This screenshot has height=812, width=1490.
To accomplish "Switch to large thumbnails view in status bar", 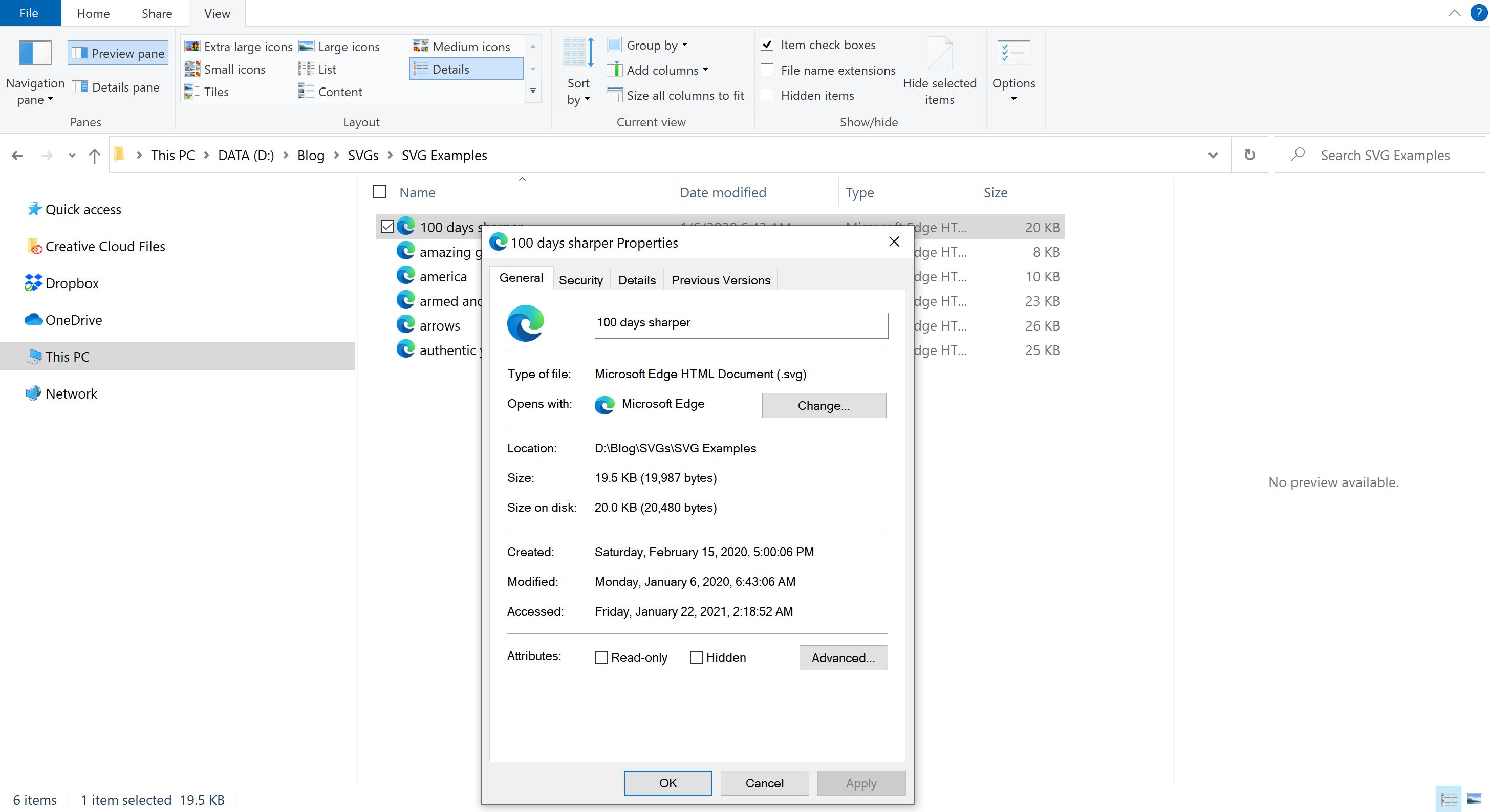I will tap(1474, 800).
